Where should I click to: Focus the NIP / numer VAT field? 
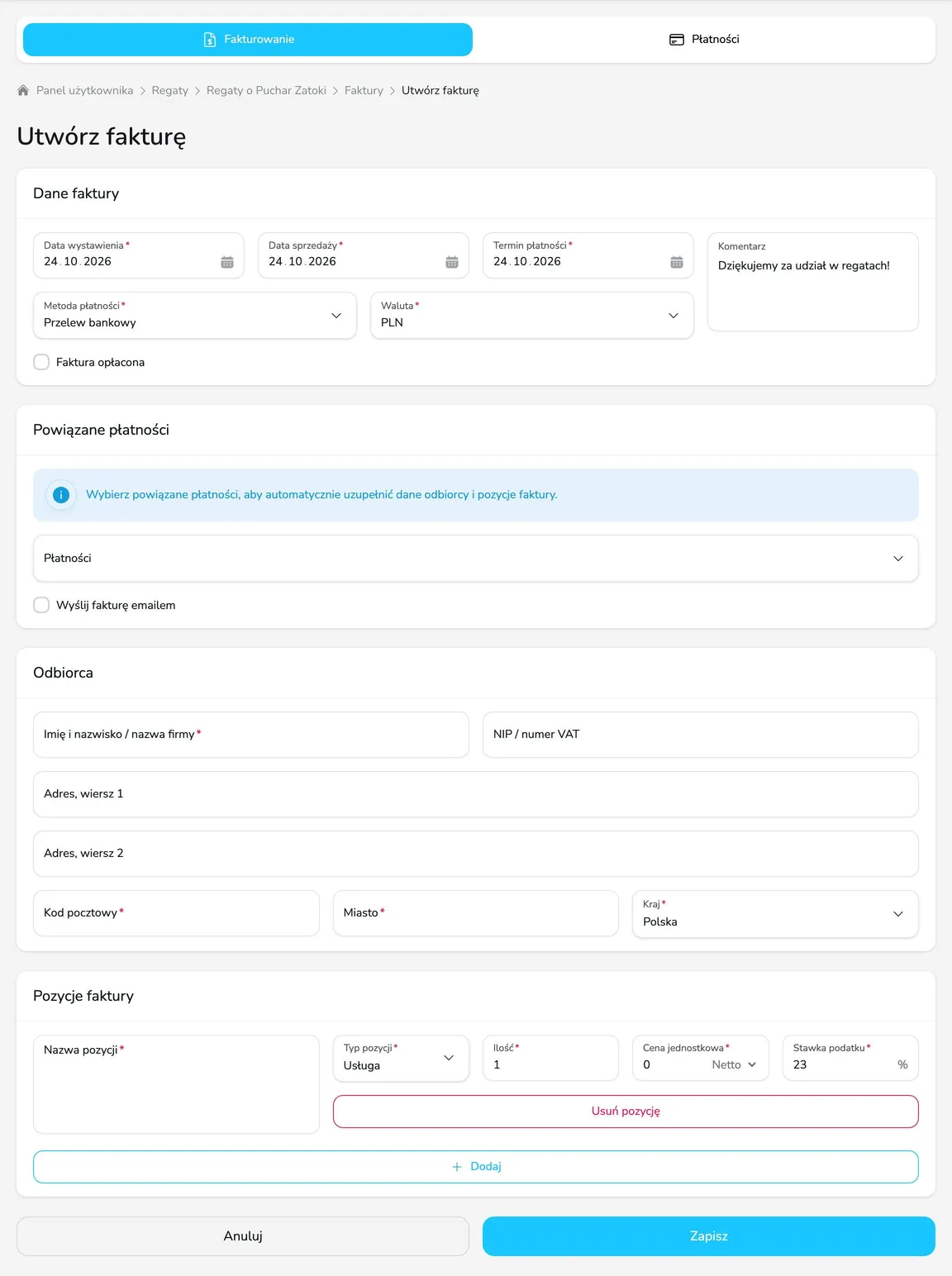tap(701, 735)
